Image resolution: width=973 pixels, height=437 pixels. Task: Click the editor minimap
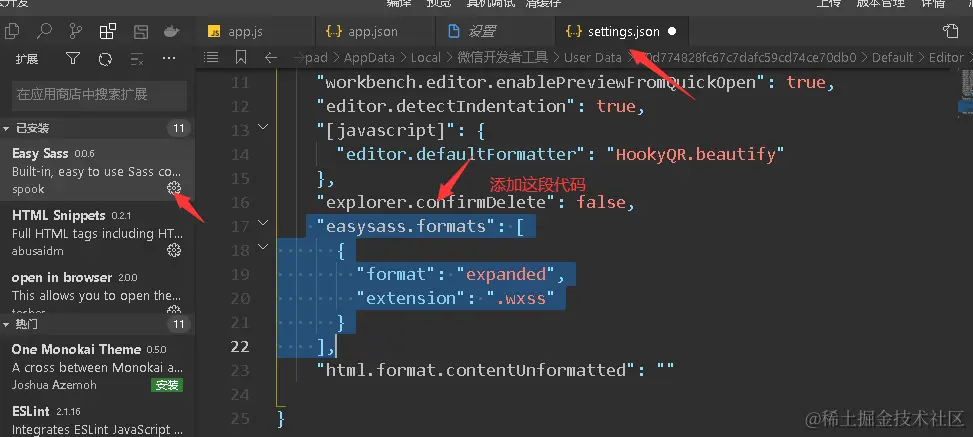click(x=966, y=93)
